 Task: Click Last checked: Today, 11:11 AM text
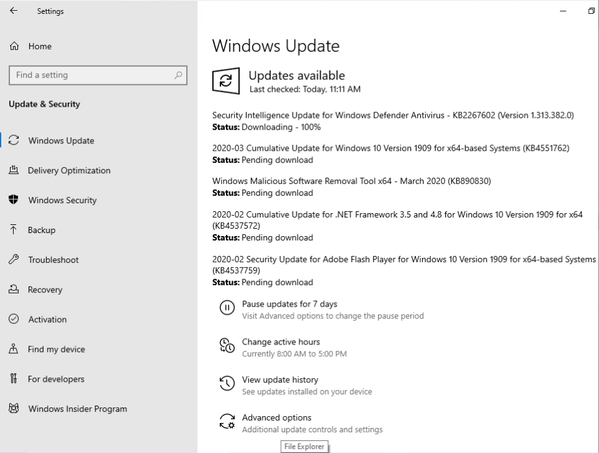[x=305, y=89]
